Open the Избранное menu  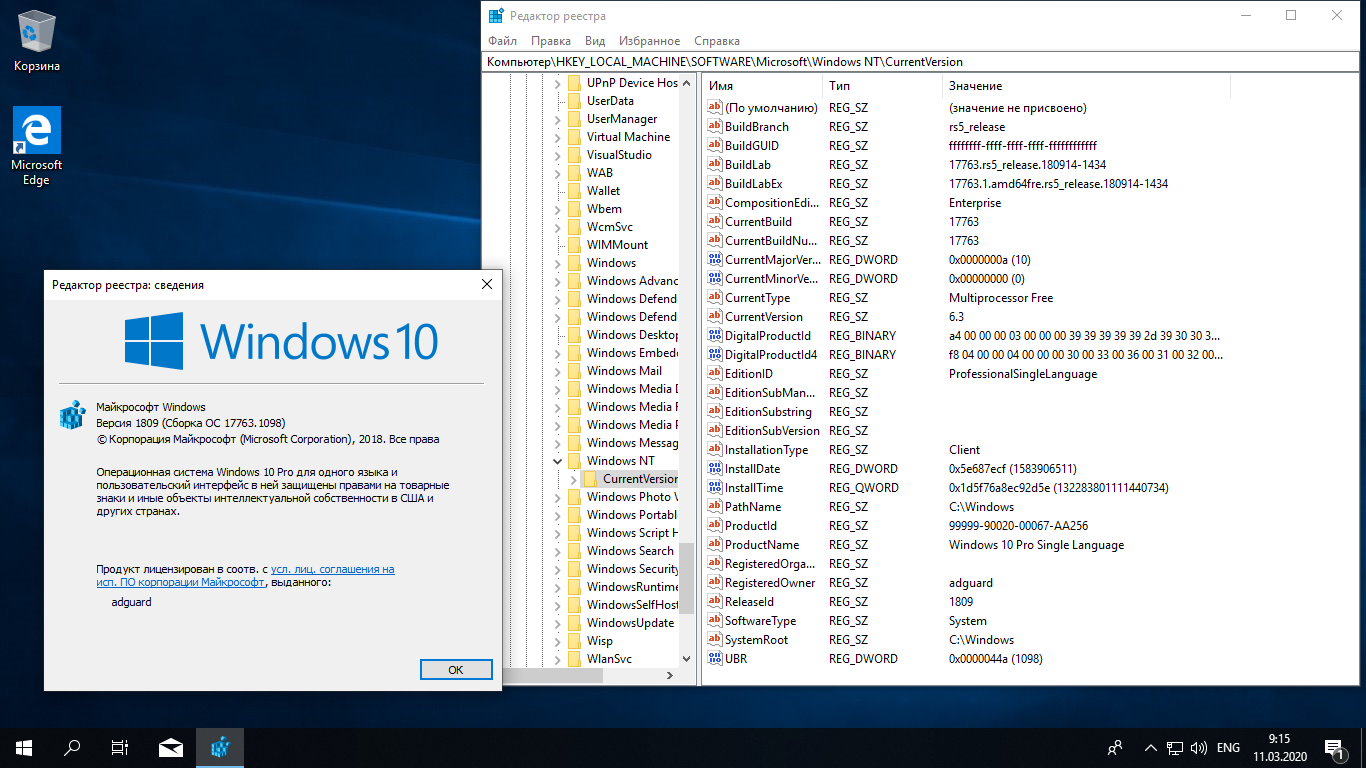point(649,41)
